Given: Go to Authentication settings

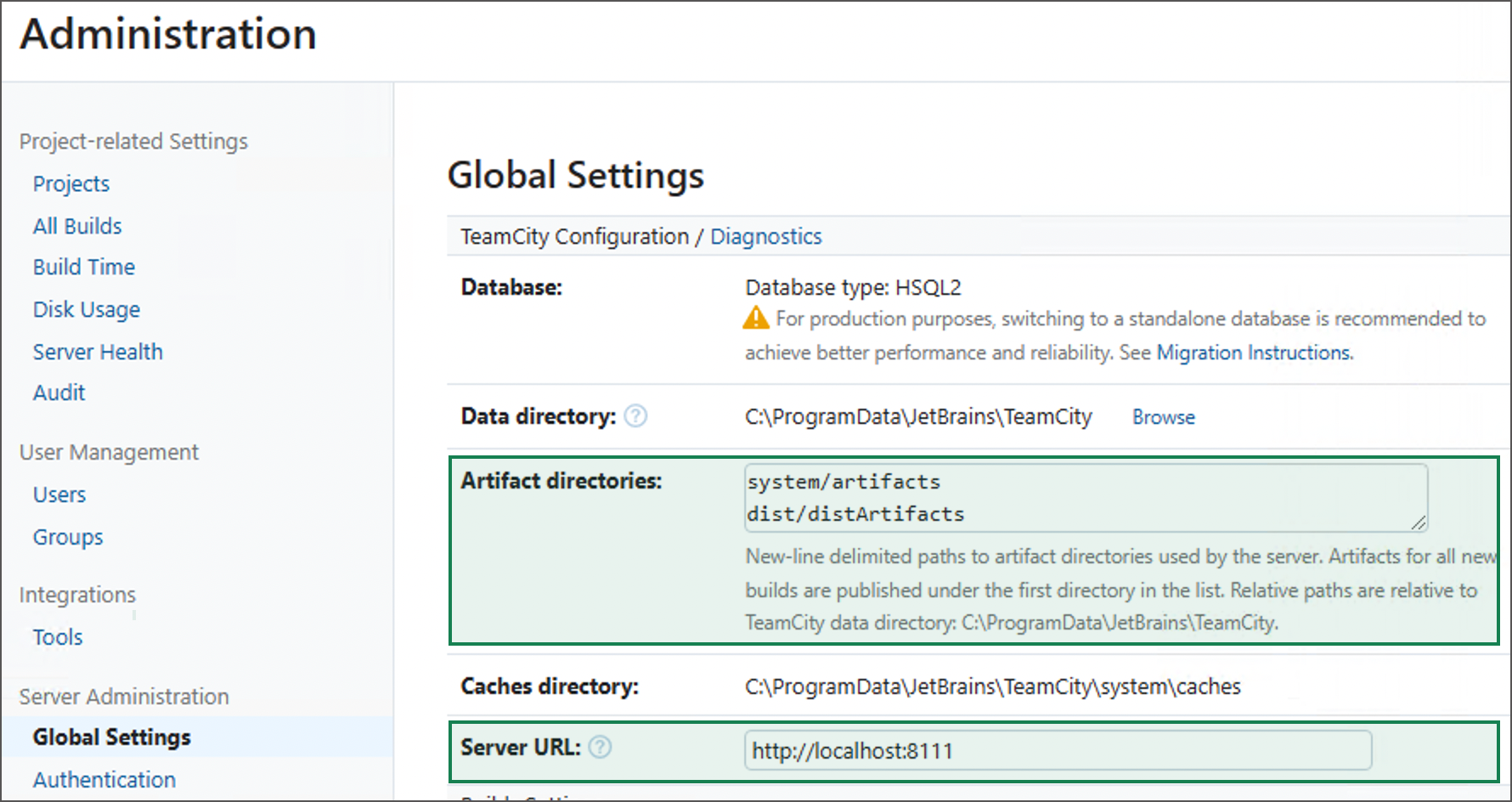Looking at the screenshot, I should coord(104,779).
